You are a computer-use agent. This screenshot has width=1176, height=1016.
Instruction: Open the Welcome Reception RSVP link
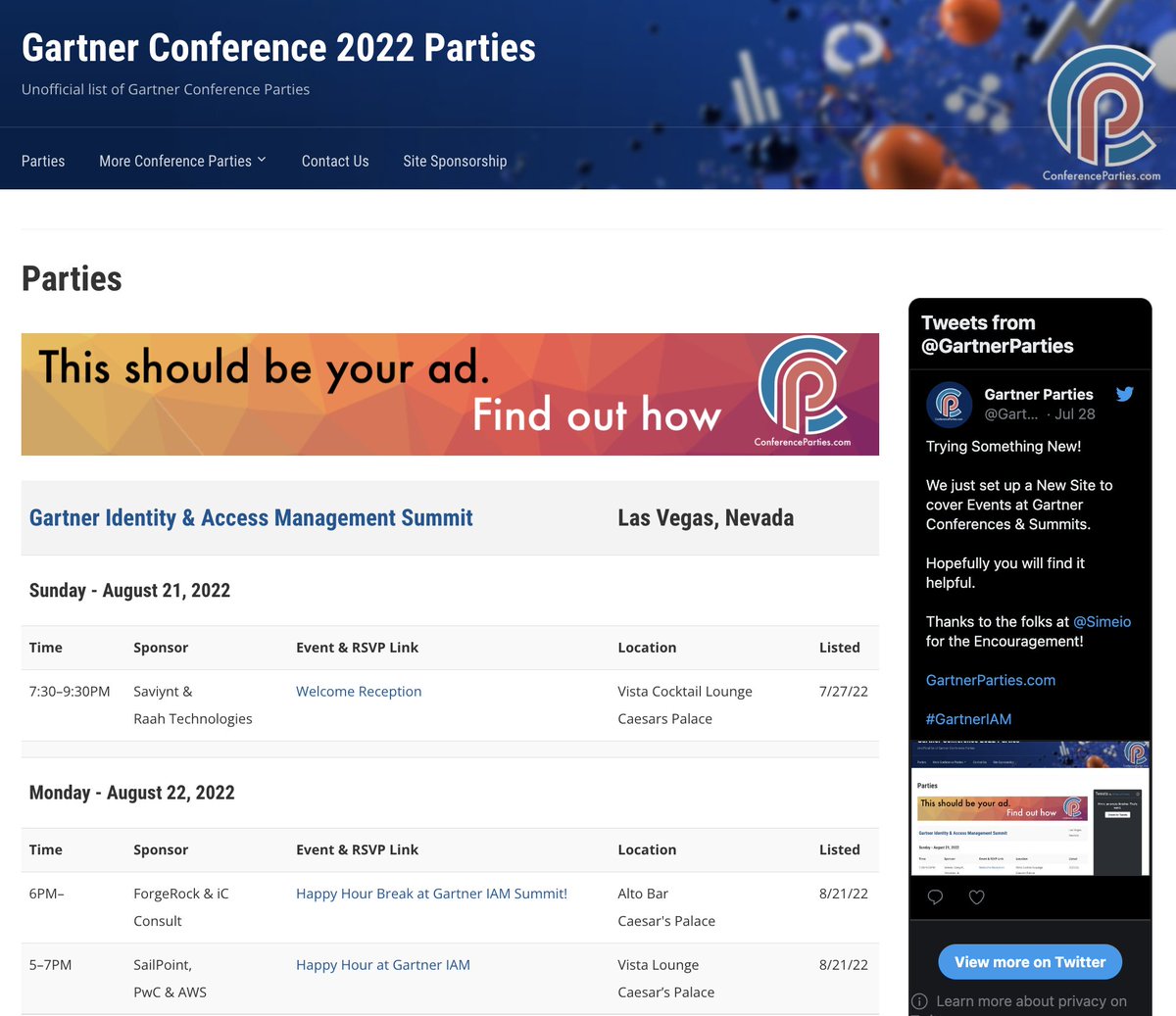pos(359,691)
